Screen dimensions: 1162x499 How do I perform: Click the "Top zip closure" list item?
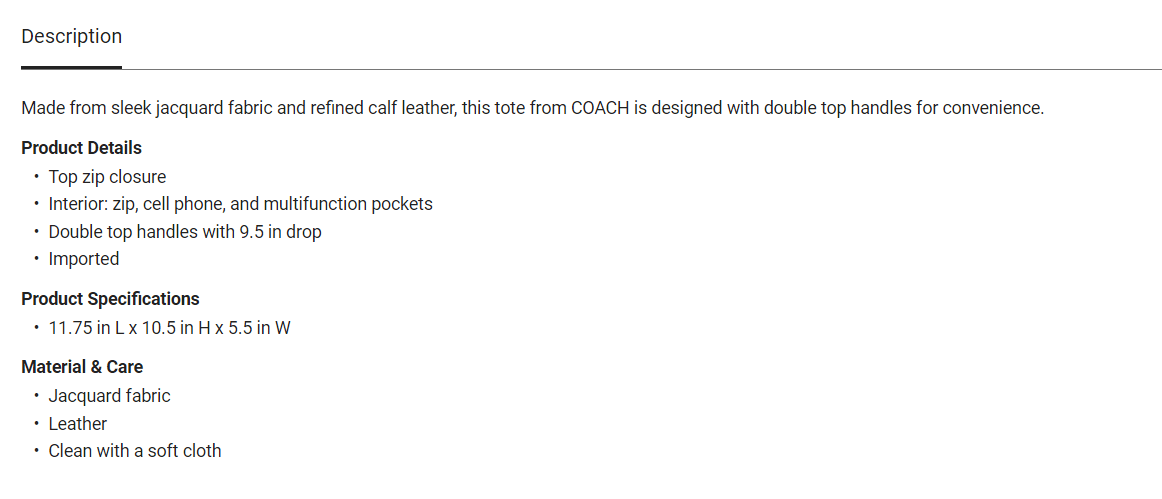107,177
